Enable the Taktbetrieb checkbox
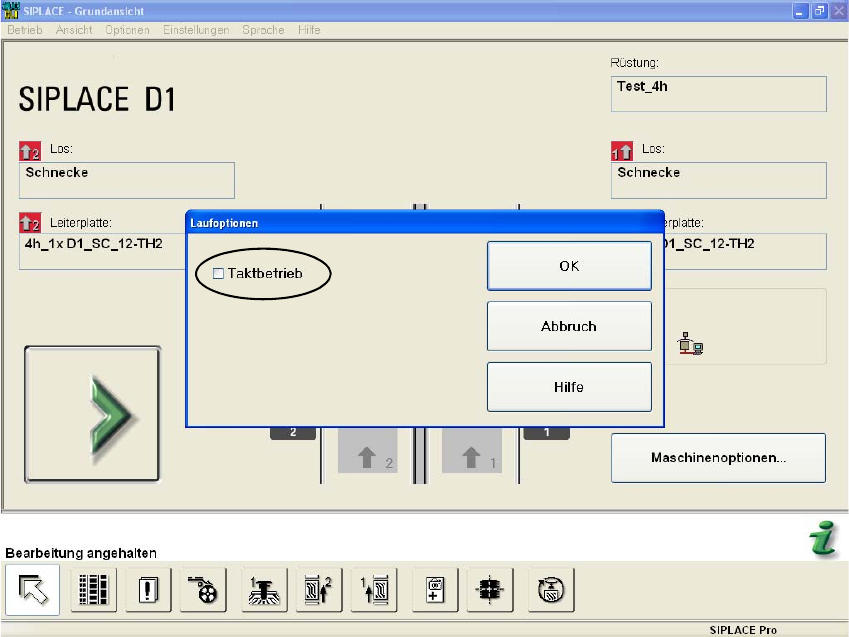 (x=218, y=274)
